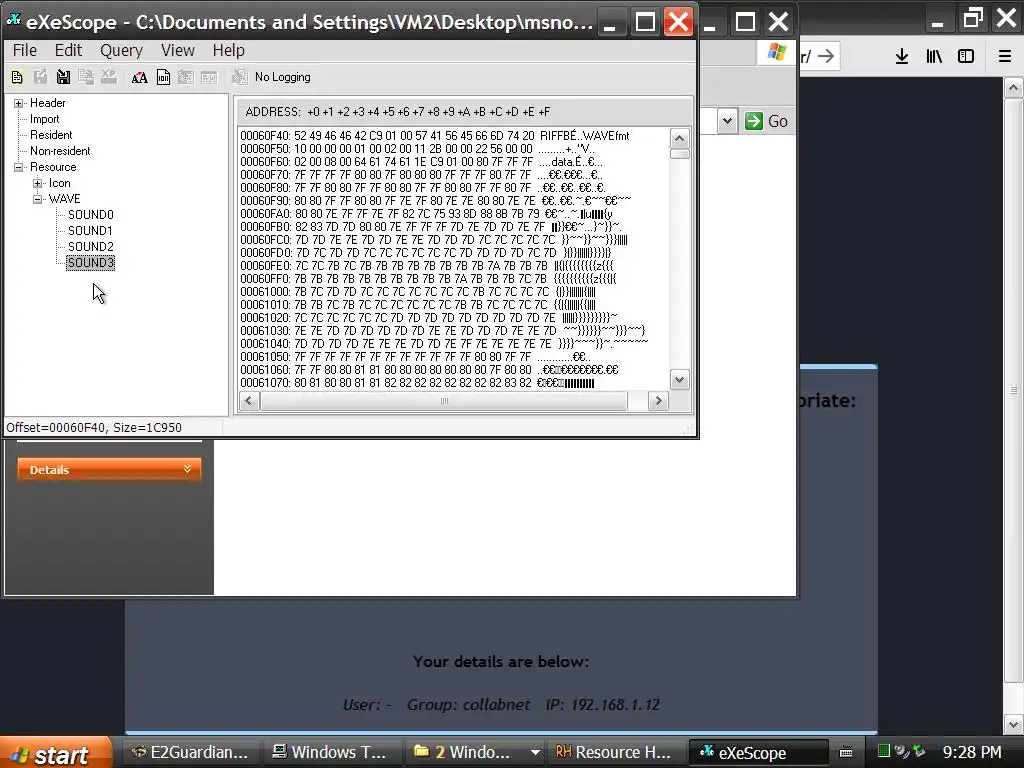
Task: Click Firefox page scrollbar down arrow
Action: pos(1014,724)
